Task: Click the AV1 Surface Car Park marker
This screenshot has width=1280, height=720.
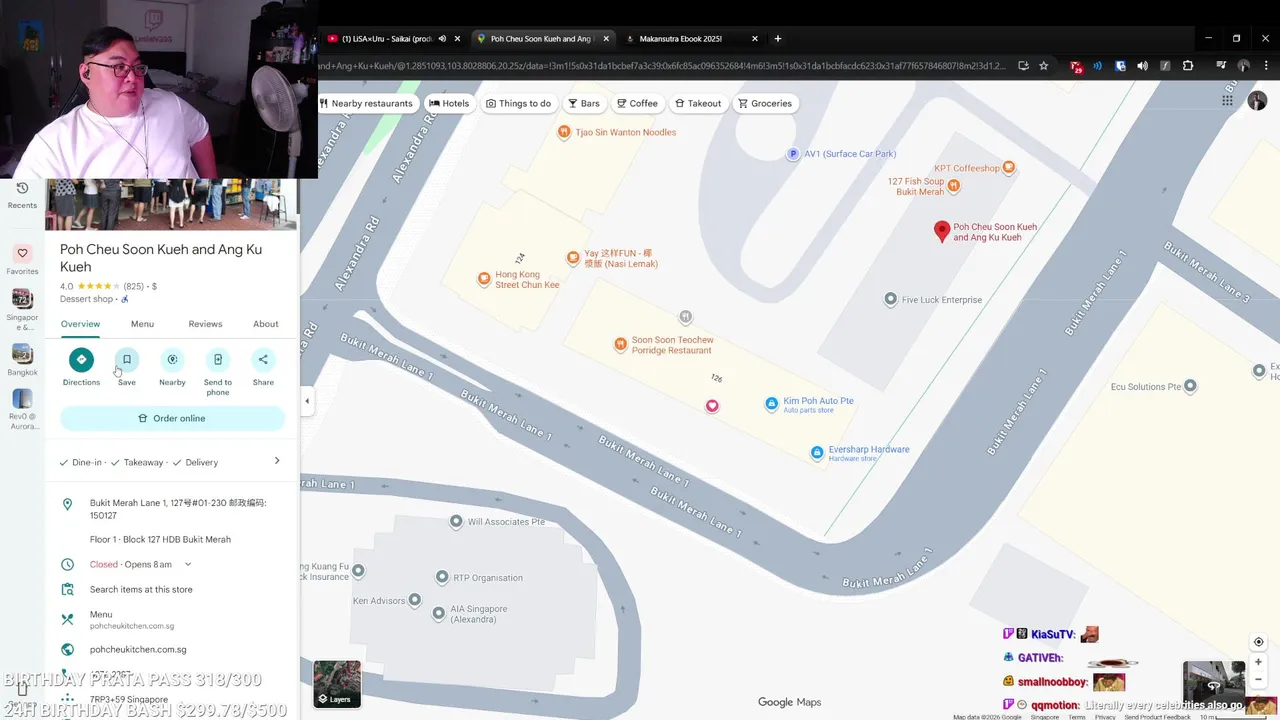Action: pos(793,154)
